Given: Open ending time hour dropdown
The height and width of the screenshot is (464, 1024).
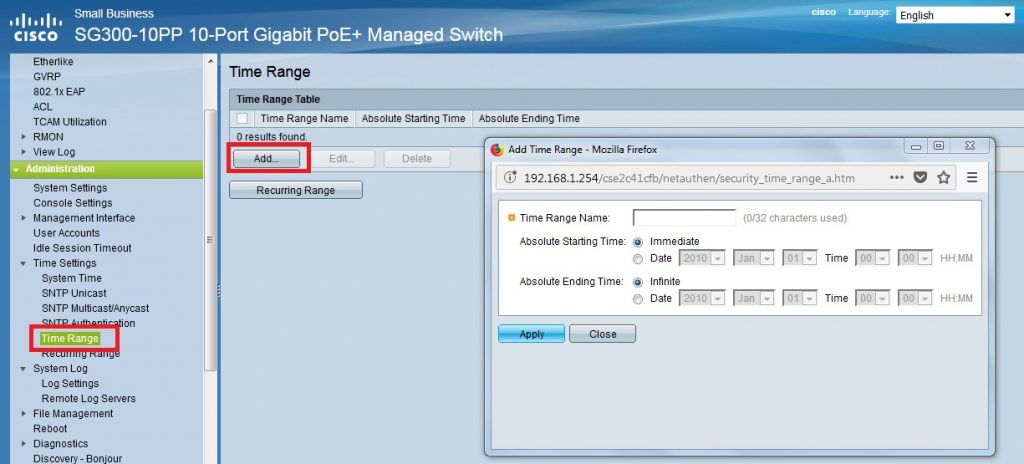Looking at the screenshot, I should (x=873, y=298).
